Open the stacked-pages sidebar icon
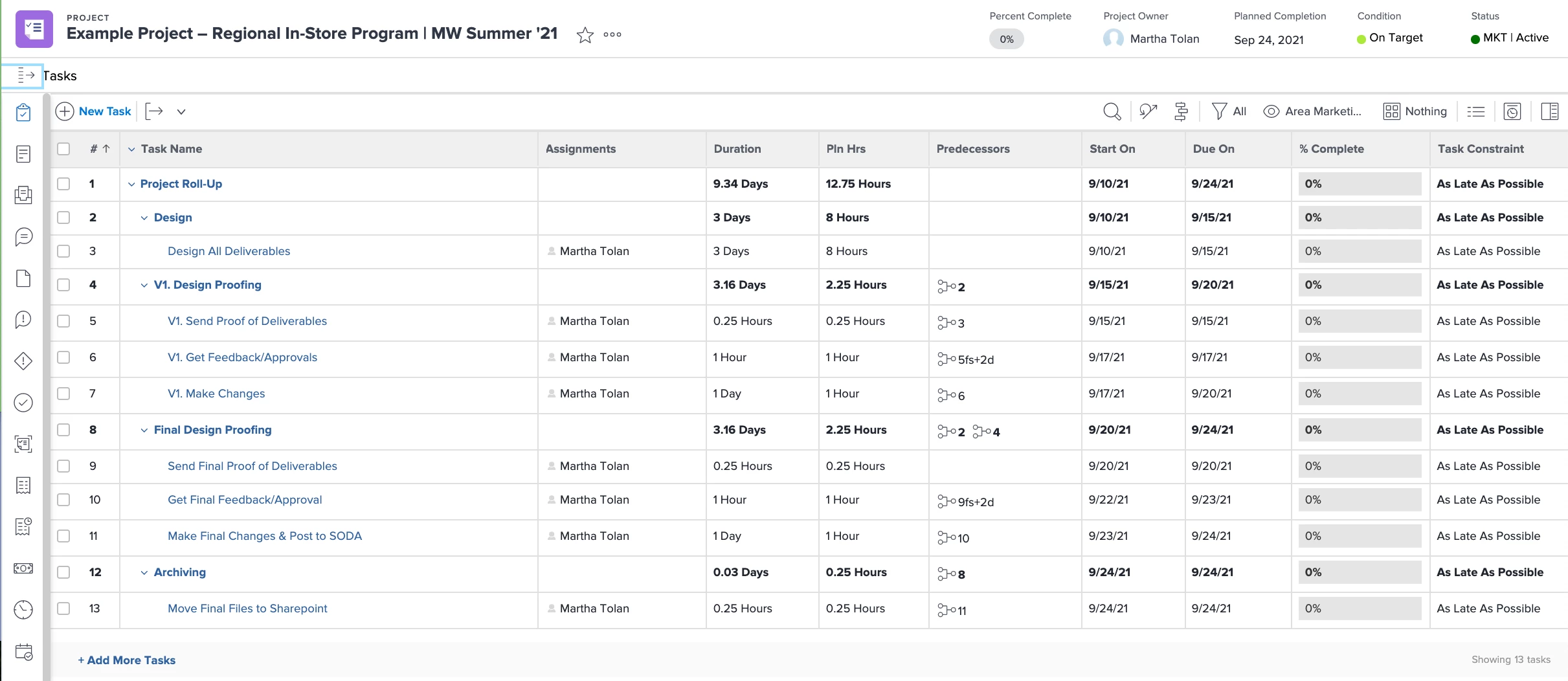The width and height of the screenshot is (1568, 681). (23, 195)
